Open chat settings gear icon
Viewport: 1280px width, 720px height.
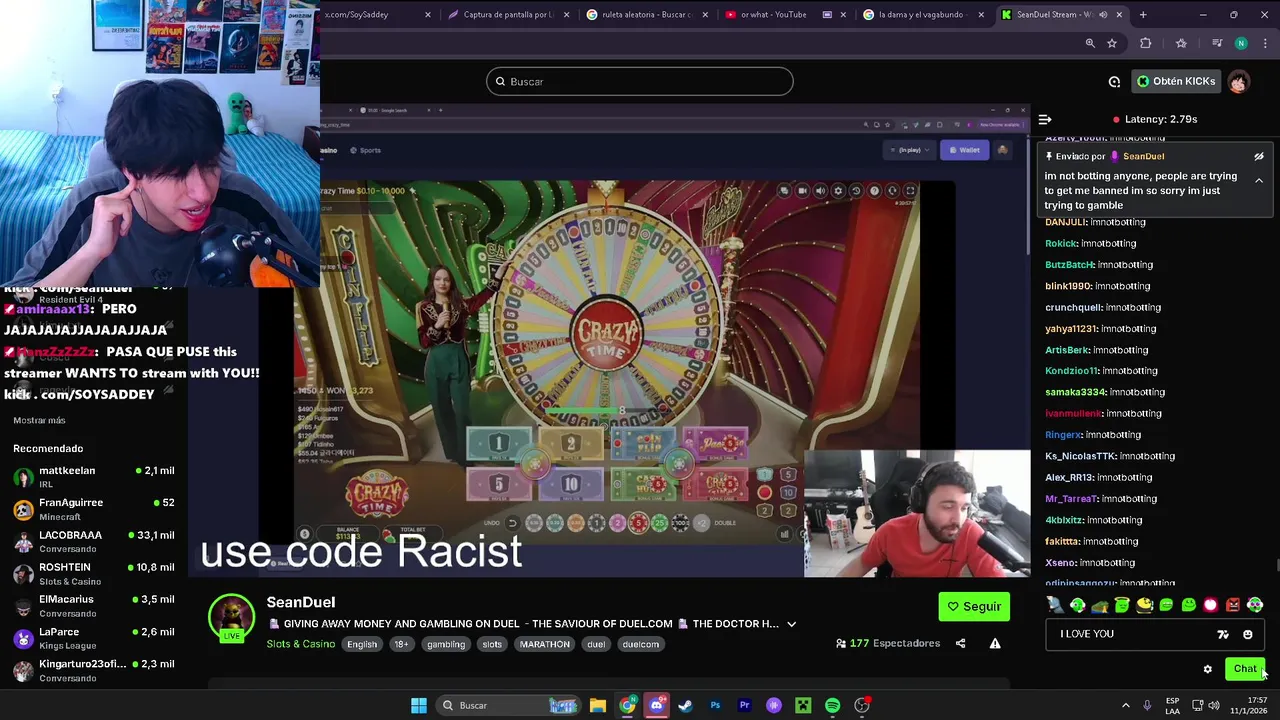1207,669
